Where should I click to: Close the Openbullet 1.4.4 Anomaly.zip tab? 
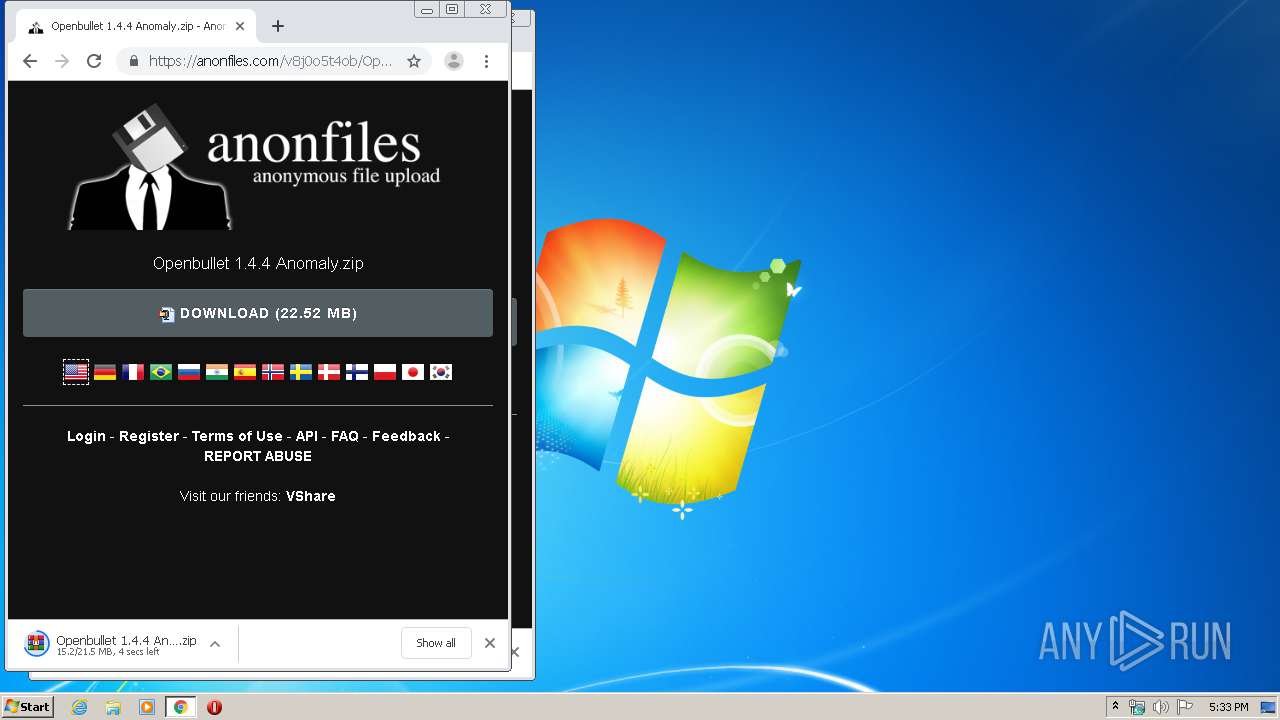click(x=240, y=26)
